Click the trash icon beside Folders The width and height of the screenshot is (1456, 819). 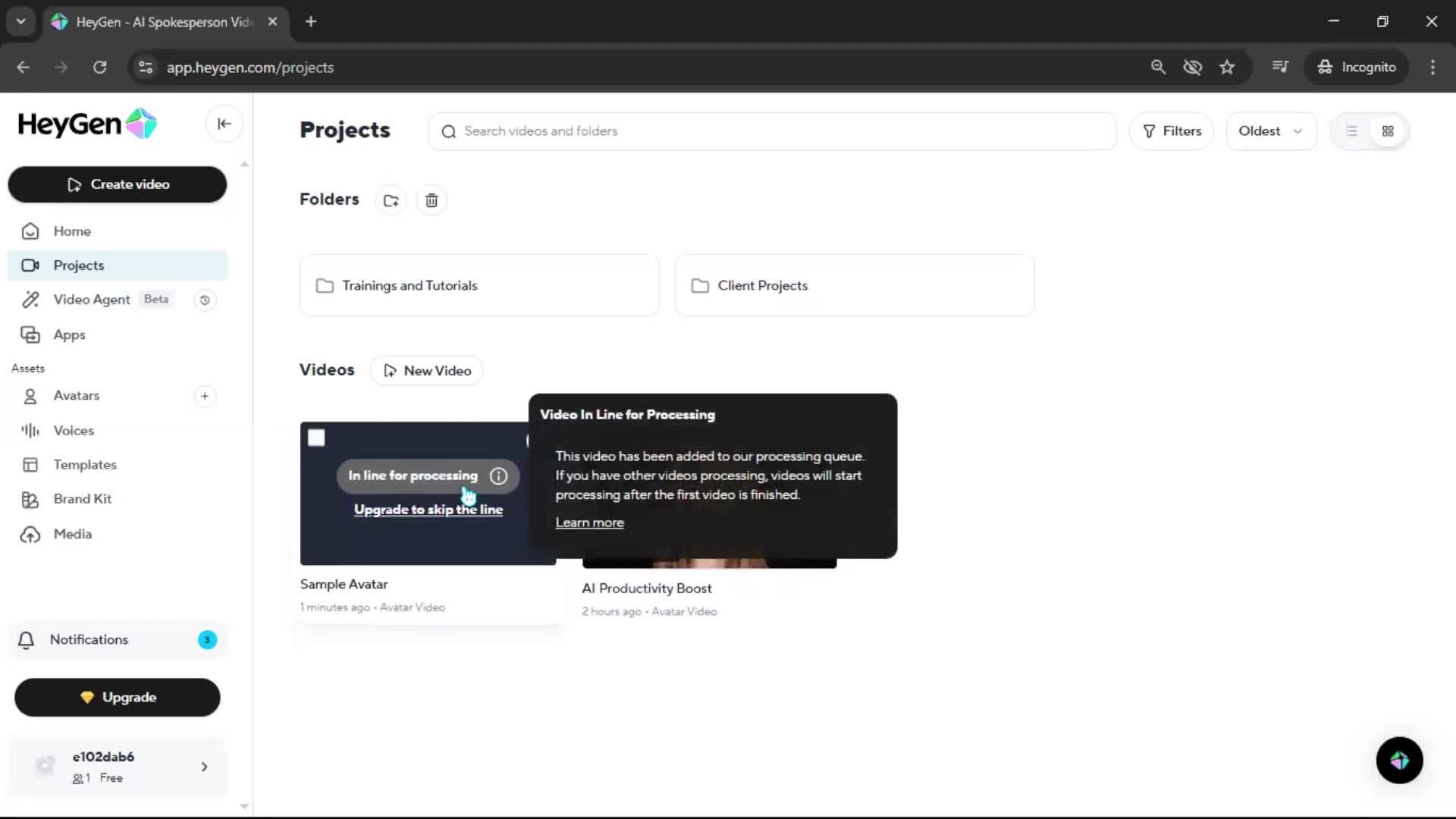(x=431, y=200)
